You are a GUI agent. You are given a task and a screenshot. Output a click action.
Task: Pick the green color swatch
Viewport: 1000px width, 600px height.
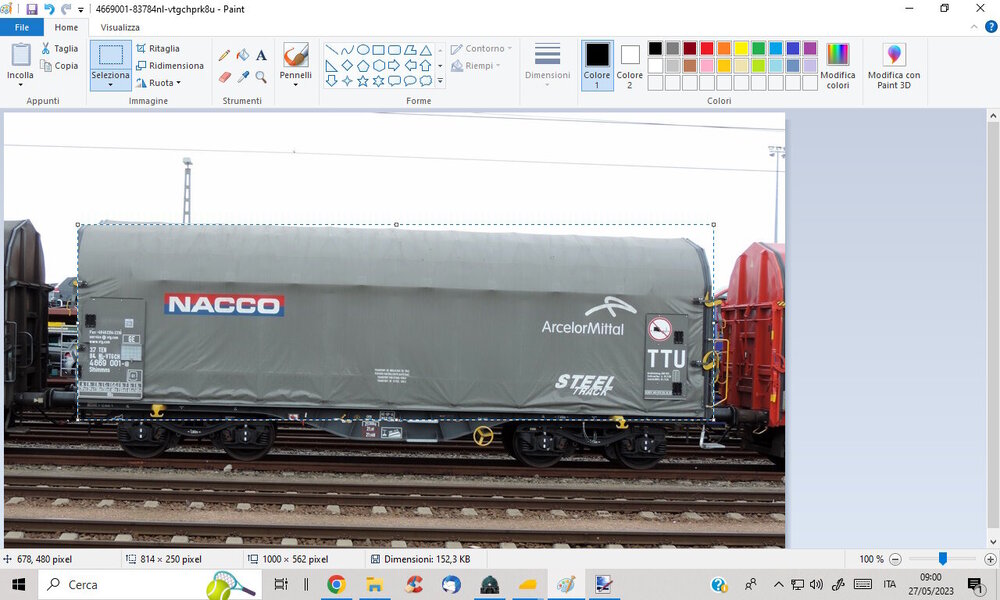(758, 48)
